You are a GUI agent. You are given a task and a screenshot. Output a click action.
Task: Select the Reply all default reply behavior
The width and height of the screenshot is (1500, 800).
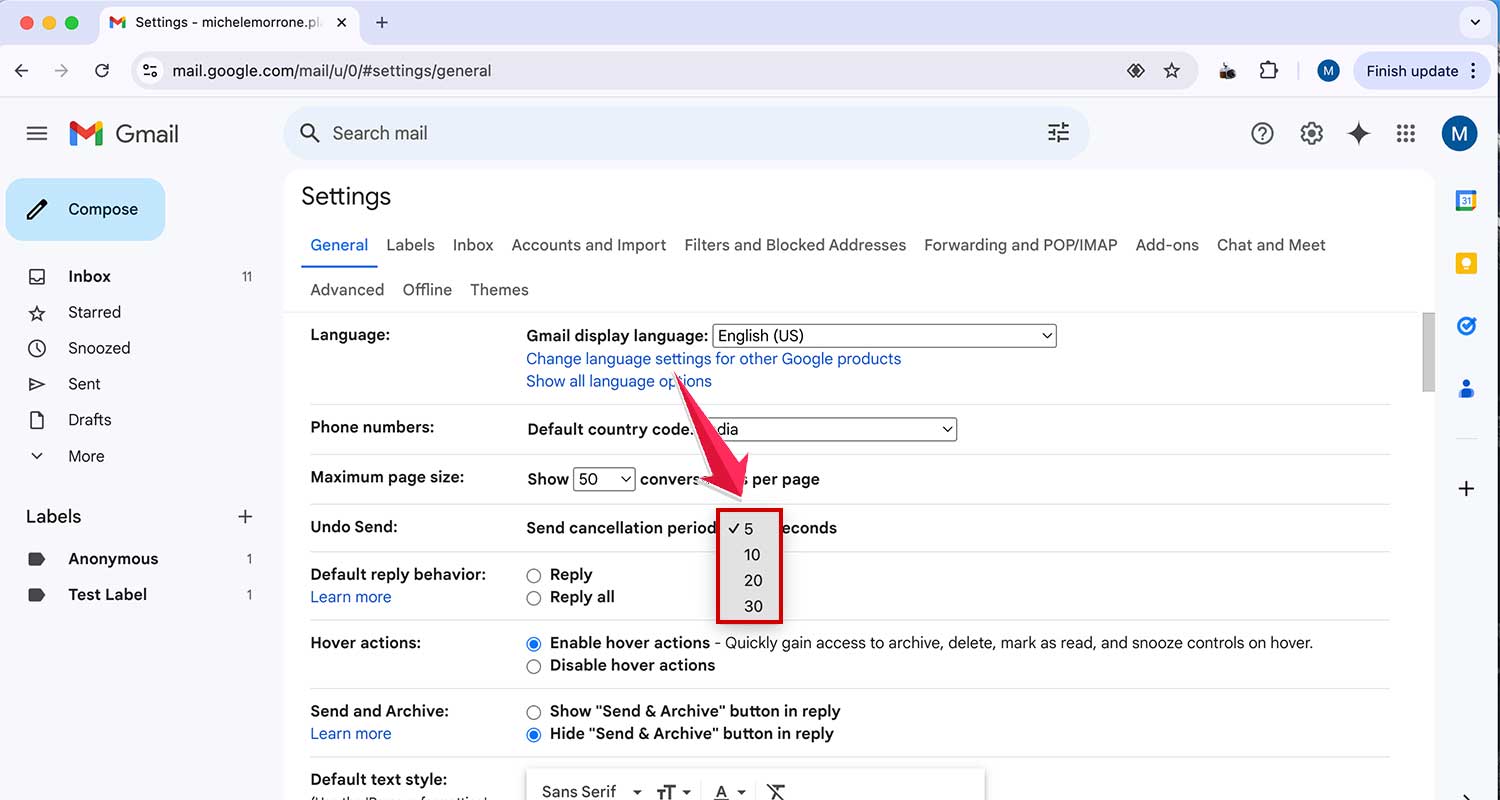534,597
